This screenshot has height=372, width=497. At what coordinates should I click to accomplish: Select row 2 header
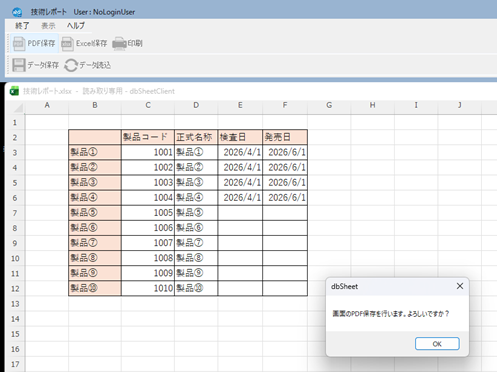point(15,137)
